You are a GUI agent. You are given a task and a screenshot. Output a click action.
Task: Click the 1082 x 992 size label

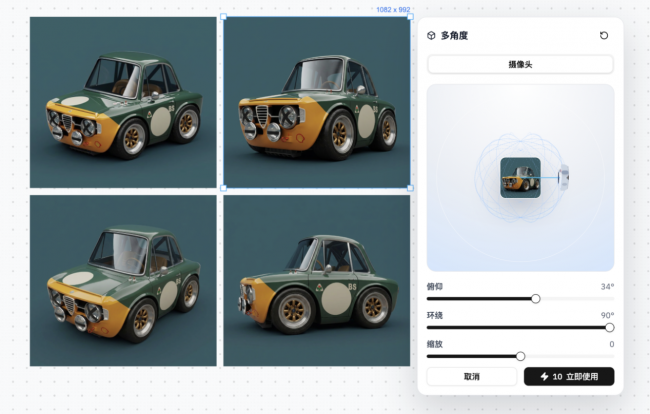(393, 9)
